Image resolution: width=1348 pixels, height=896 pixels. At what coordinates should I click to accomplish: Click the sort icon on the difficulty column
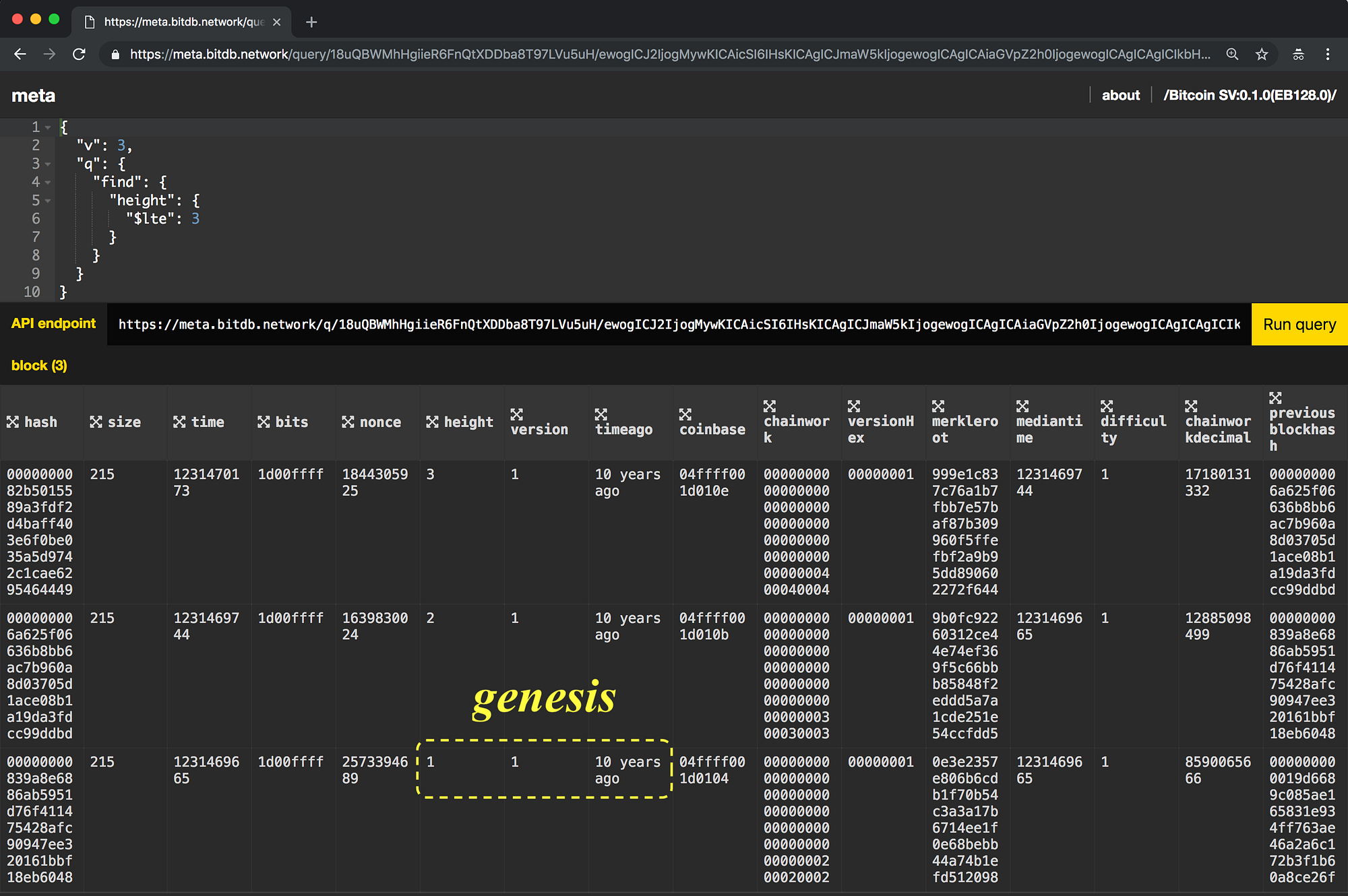(1105, 406)
